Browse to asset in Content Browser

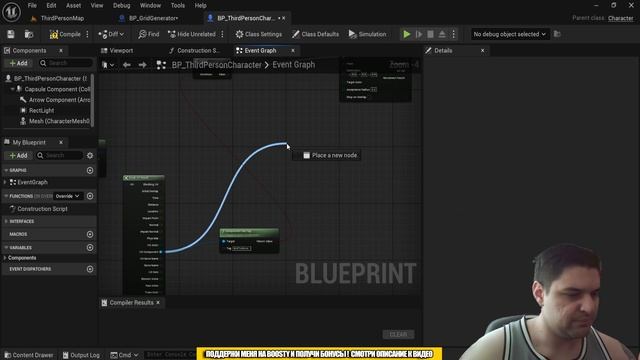[x=29, y=34]
